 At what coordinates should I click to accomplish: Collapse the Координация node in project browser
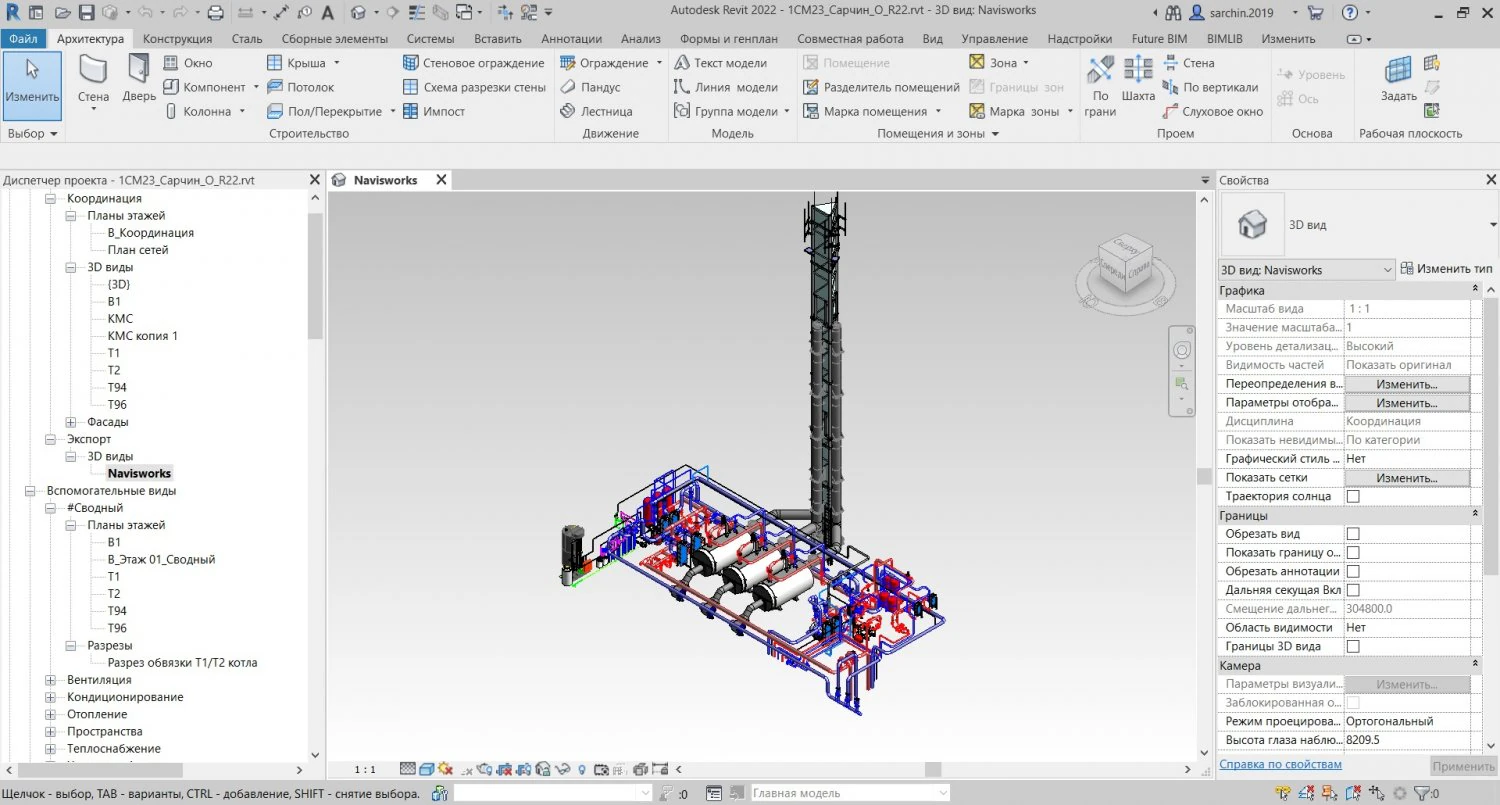[x=50, y=198]
